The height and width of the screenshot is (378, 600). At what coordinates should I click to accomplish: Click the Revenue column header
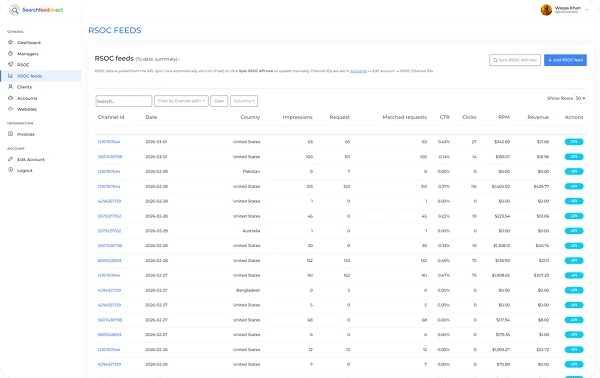(538, 117)
